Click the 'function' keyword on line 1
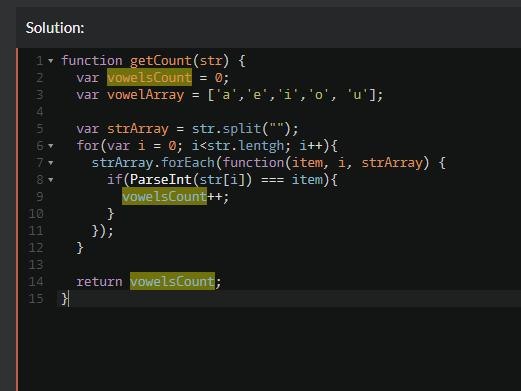This screenshot has width=521, height=391. coord(92,61)
